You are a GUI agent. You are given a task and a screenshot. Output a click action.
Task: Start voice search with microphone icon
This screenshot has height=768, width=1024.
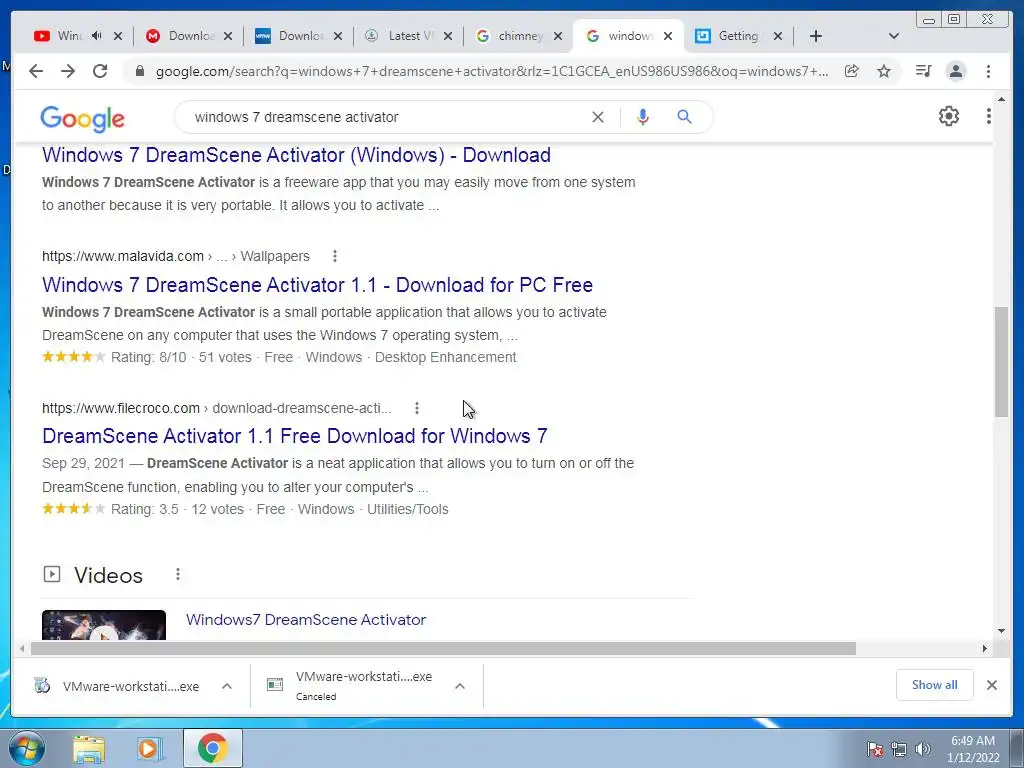point(643,117)
